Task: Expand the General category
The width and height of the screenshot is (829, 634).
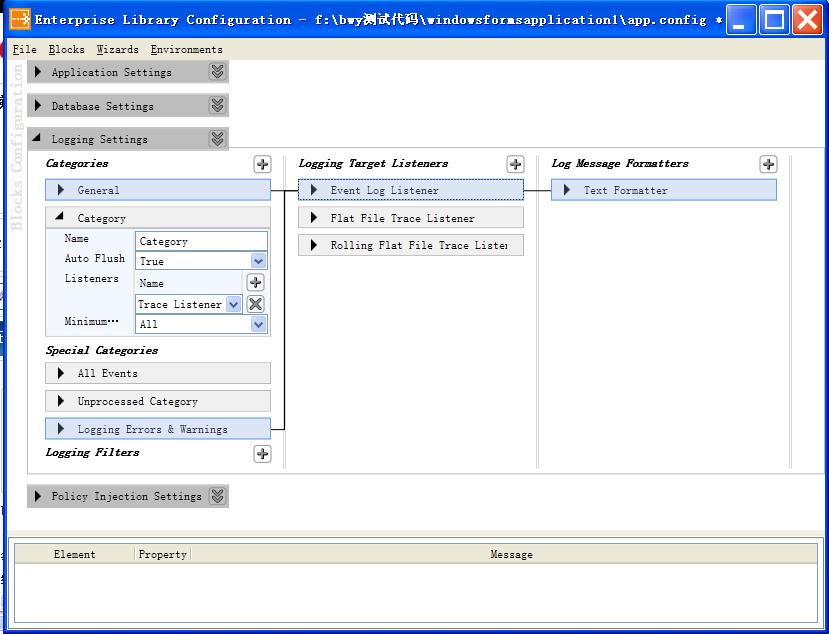Action: click(x=61, y=190)
